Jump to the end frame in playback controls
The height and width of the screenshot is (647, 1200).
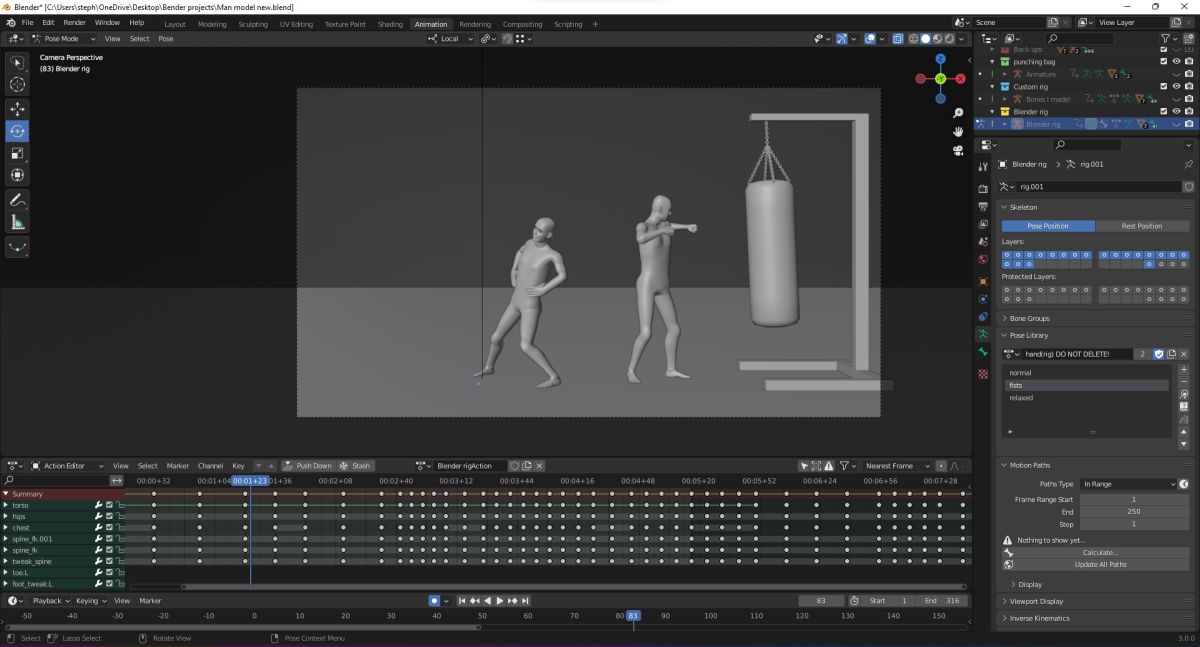(x=525, y=601)
